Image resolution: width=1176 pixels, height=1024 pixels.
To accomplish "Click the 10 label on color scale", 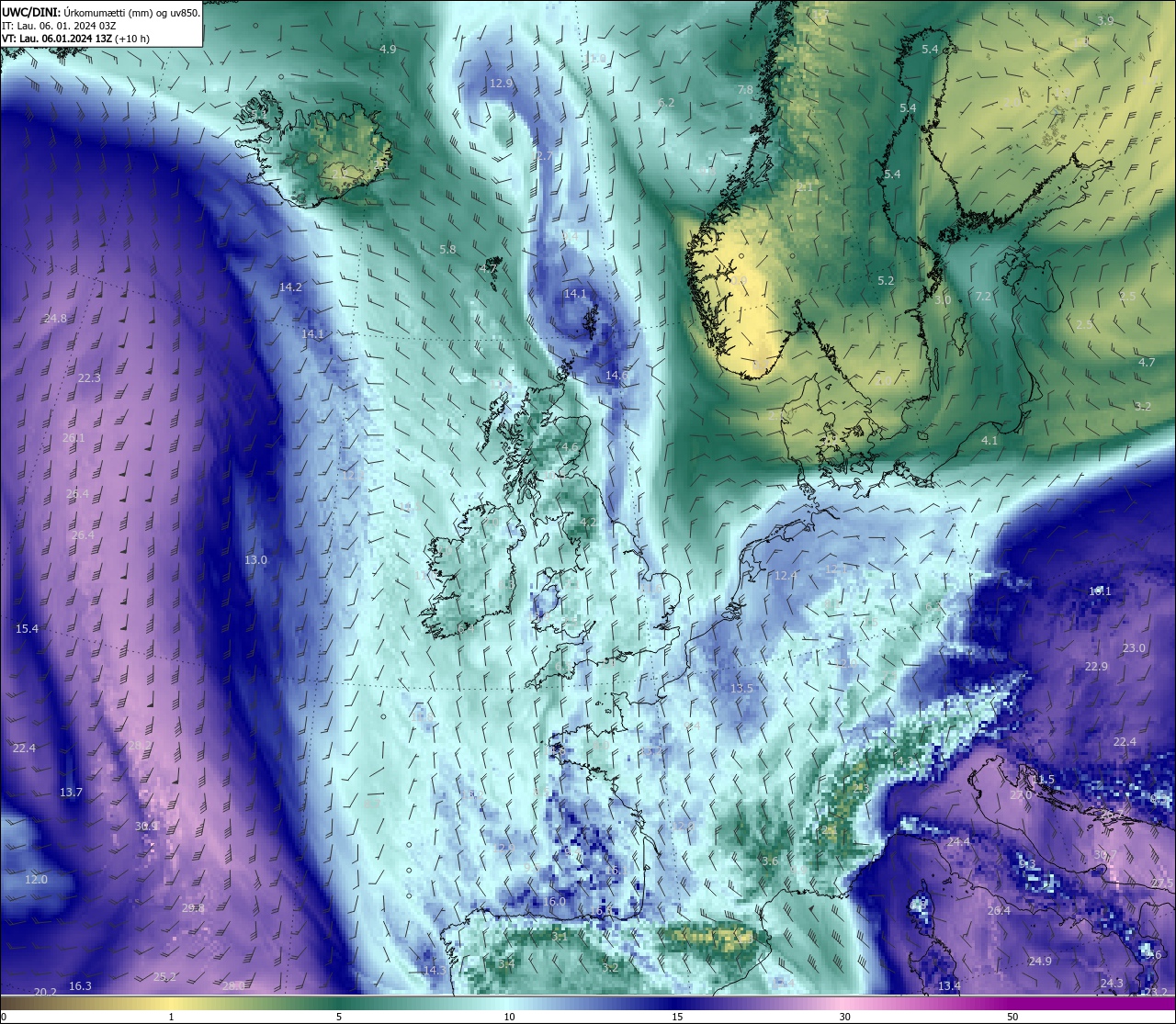I will (509, 1017).
